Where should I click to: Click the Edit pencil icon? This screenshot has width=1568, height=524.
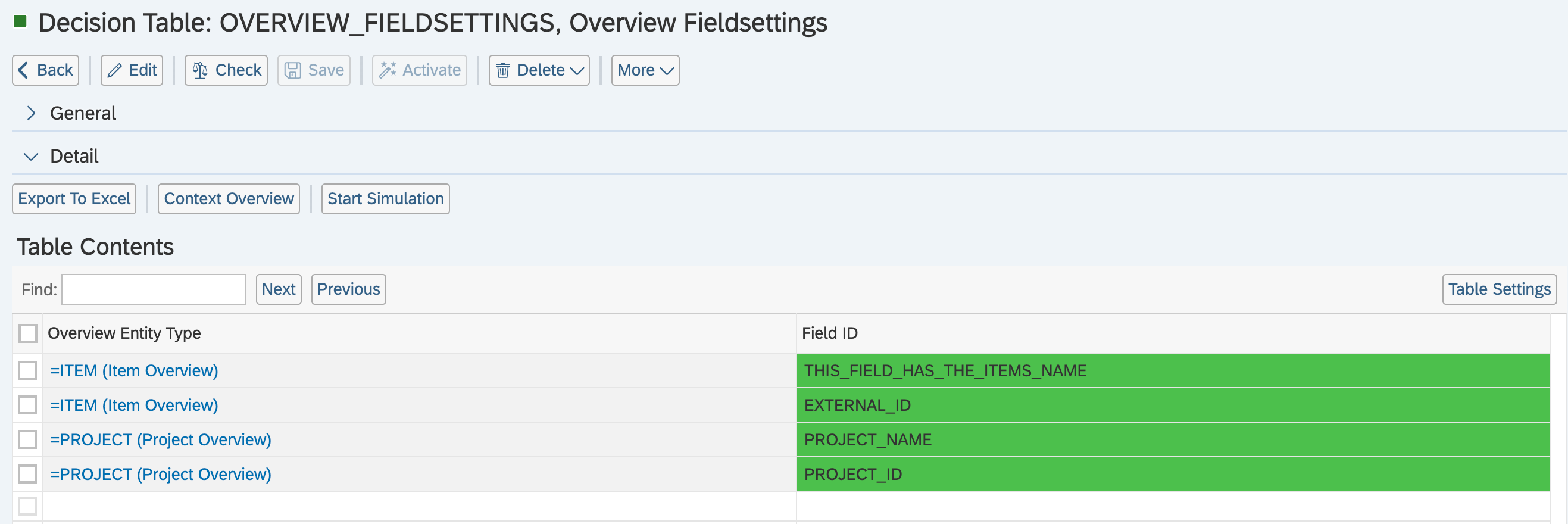pyautogui.click(x=114, y=71)
